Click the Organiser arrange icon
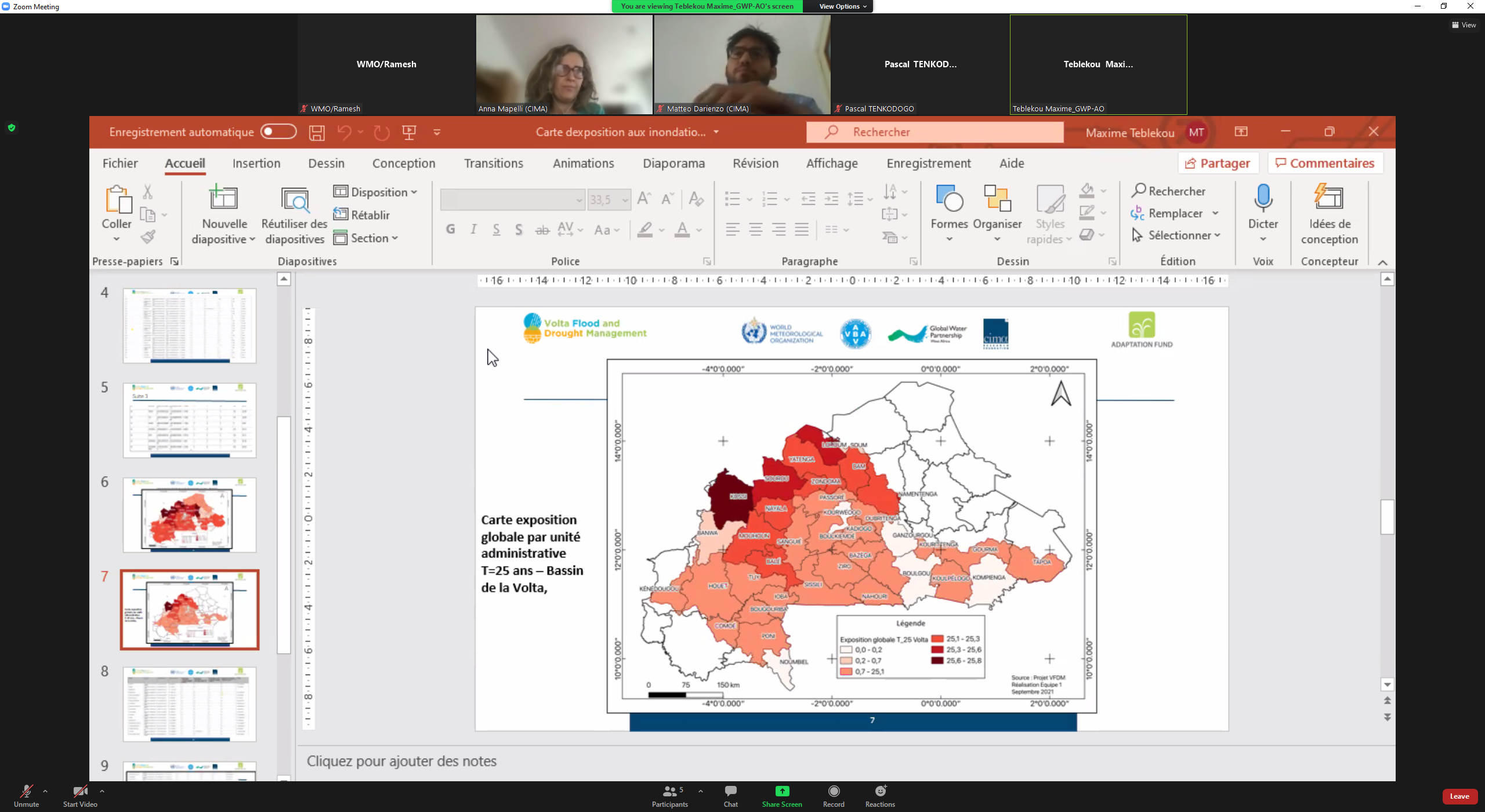1485x812 pixels. (997, 199)
